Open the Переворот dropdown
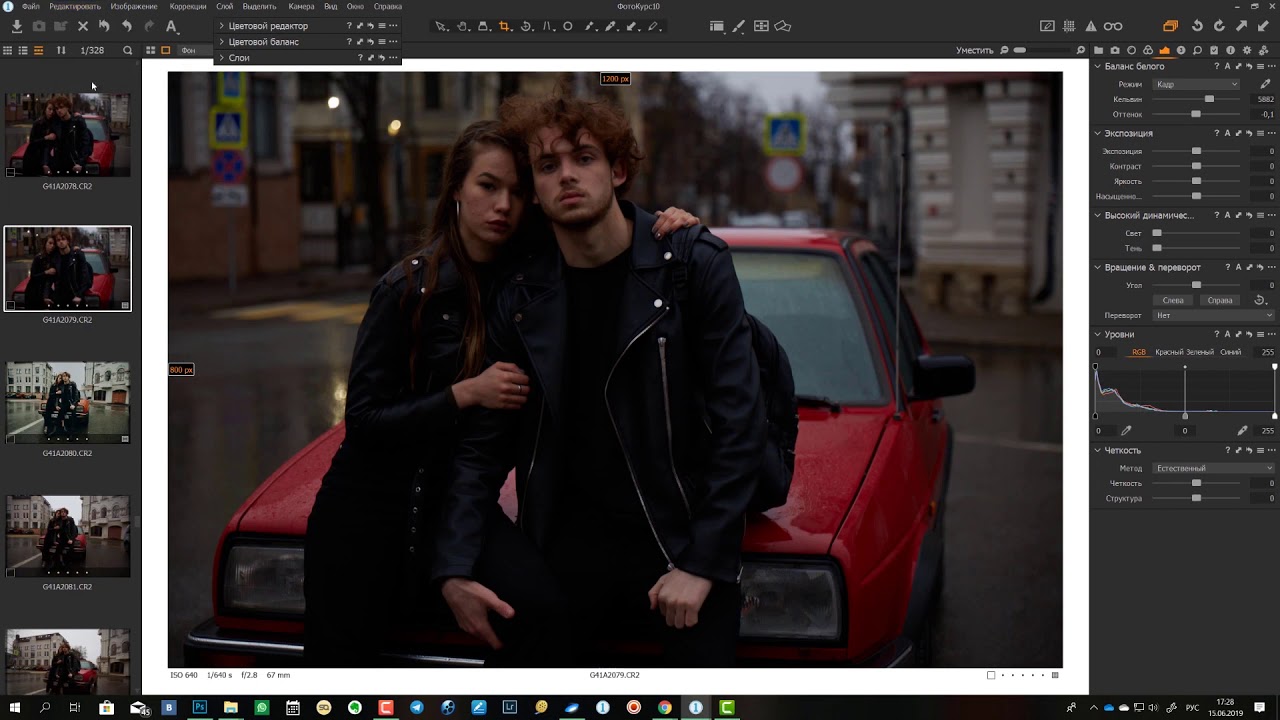The image size is (1280, 720). [x=1213, y=315]
